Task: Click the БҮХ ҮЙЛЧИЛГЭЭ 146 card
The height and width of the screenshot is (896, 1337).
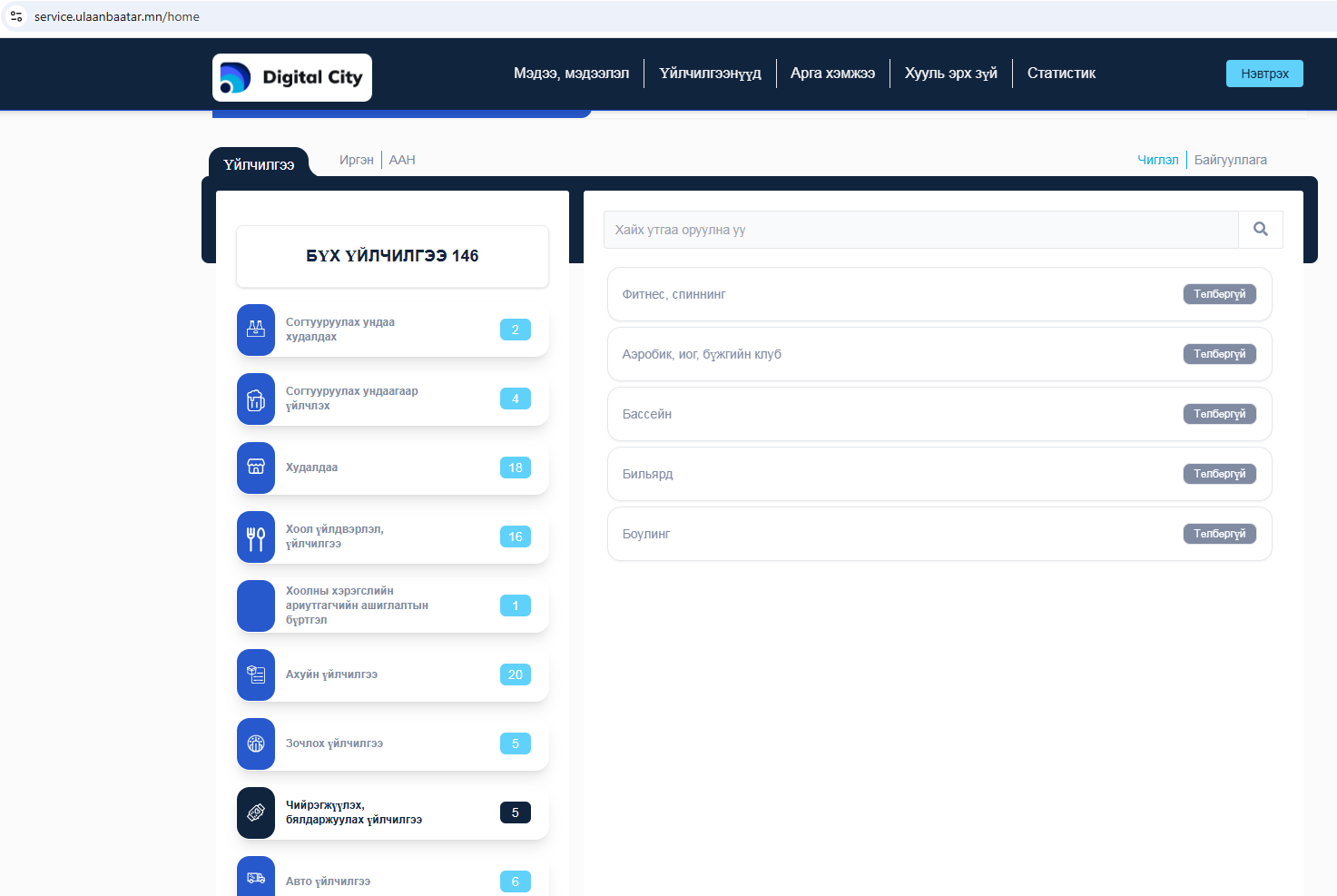Action: pyautogui.click(x=392, y=256)
